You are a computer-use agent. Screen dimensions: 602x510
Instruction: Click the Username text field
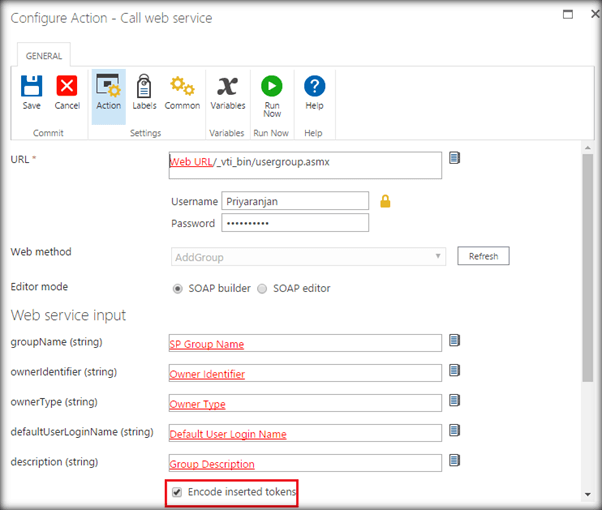pos(295,201)
